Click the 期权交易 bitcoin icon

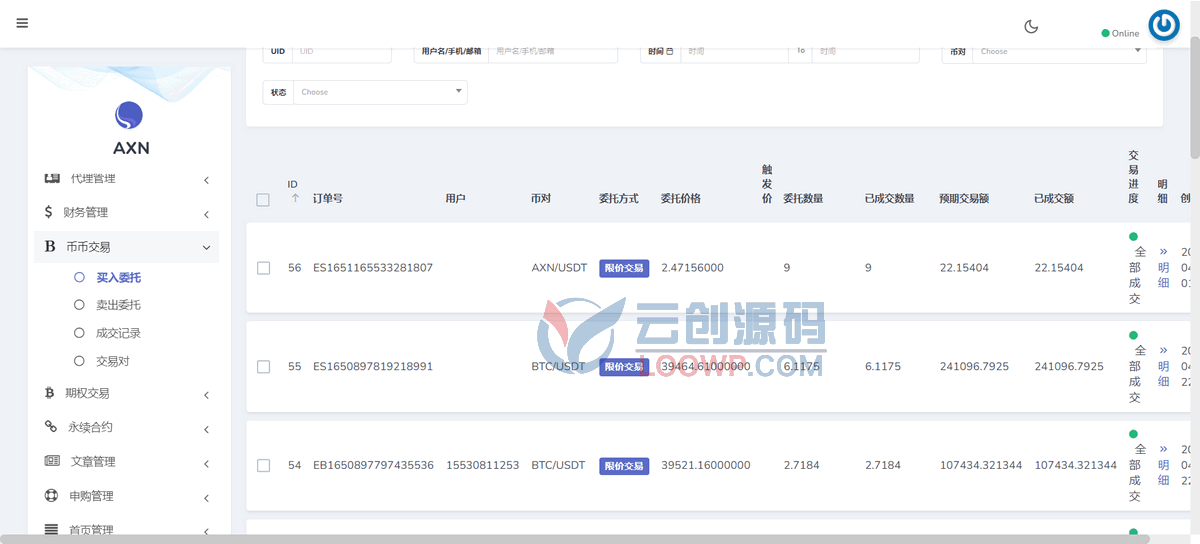tap(50, 393)
